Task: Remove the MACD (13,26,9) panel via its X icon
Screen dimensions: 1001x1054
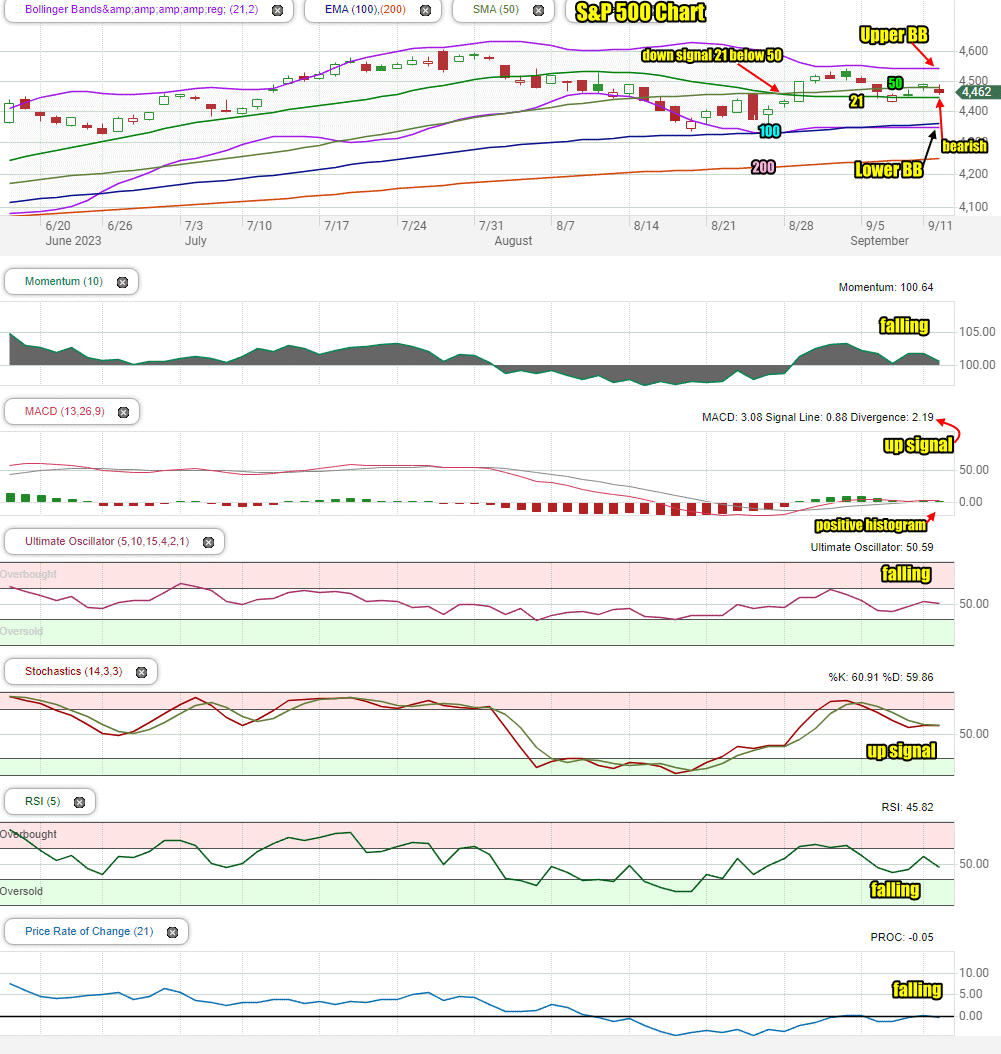Action: tap(124, 412)
